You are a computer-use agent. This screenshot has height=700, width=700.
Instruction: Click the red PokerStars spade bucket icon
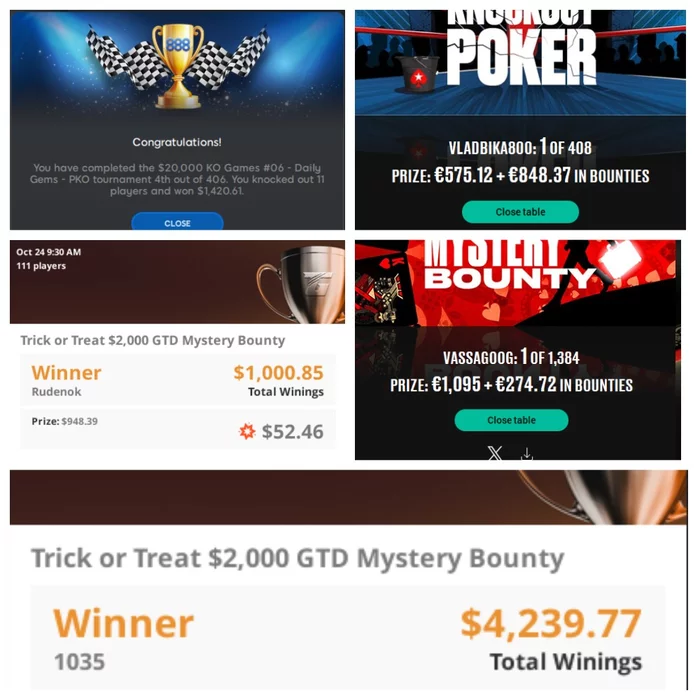417,75
